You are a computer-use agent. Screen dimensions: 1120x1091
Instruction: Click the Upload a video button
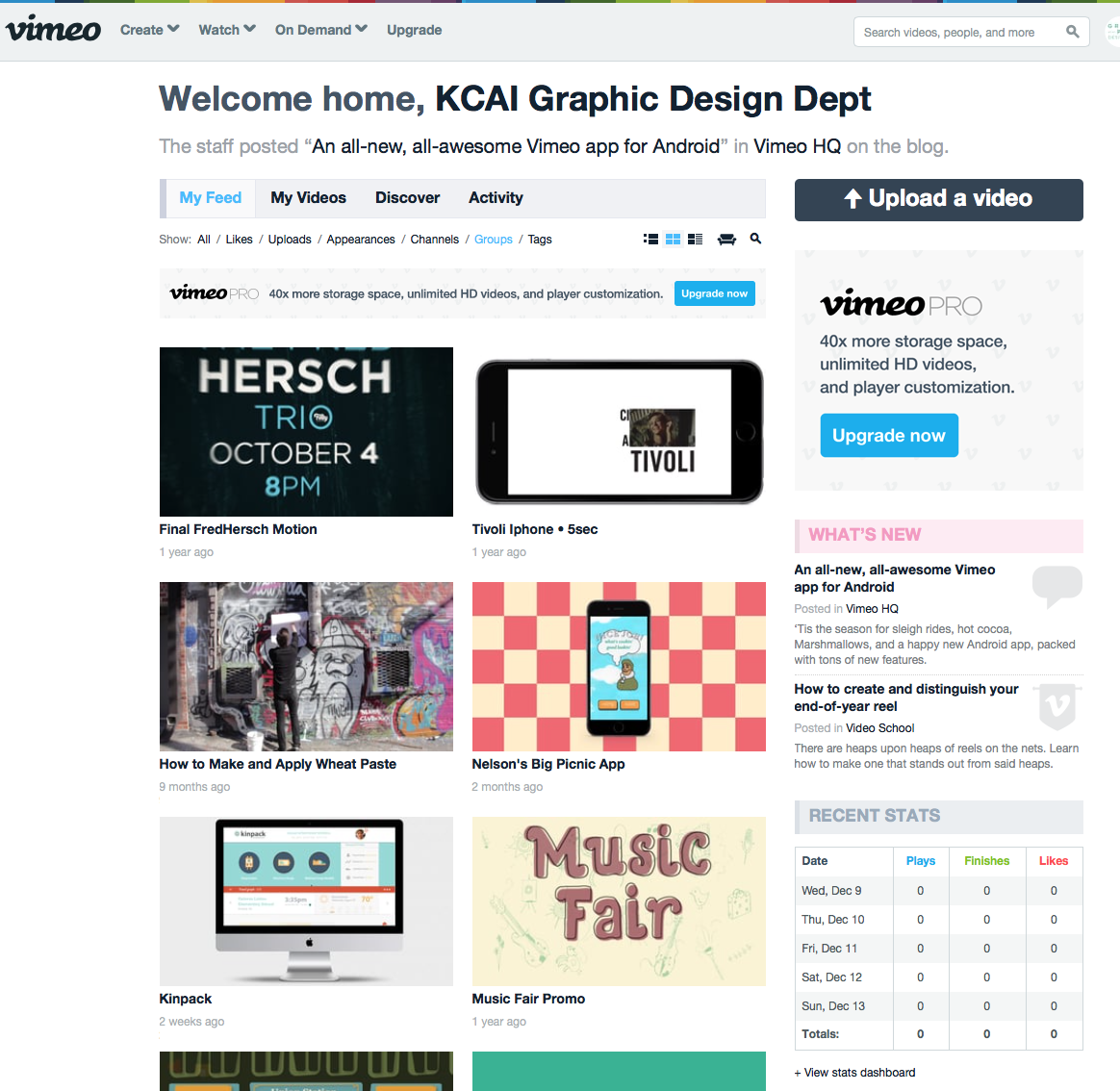point(938,199)
